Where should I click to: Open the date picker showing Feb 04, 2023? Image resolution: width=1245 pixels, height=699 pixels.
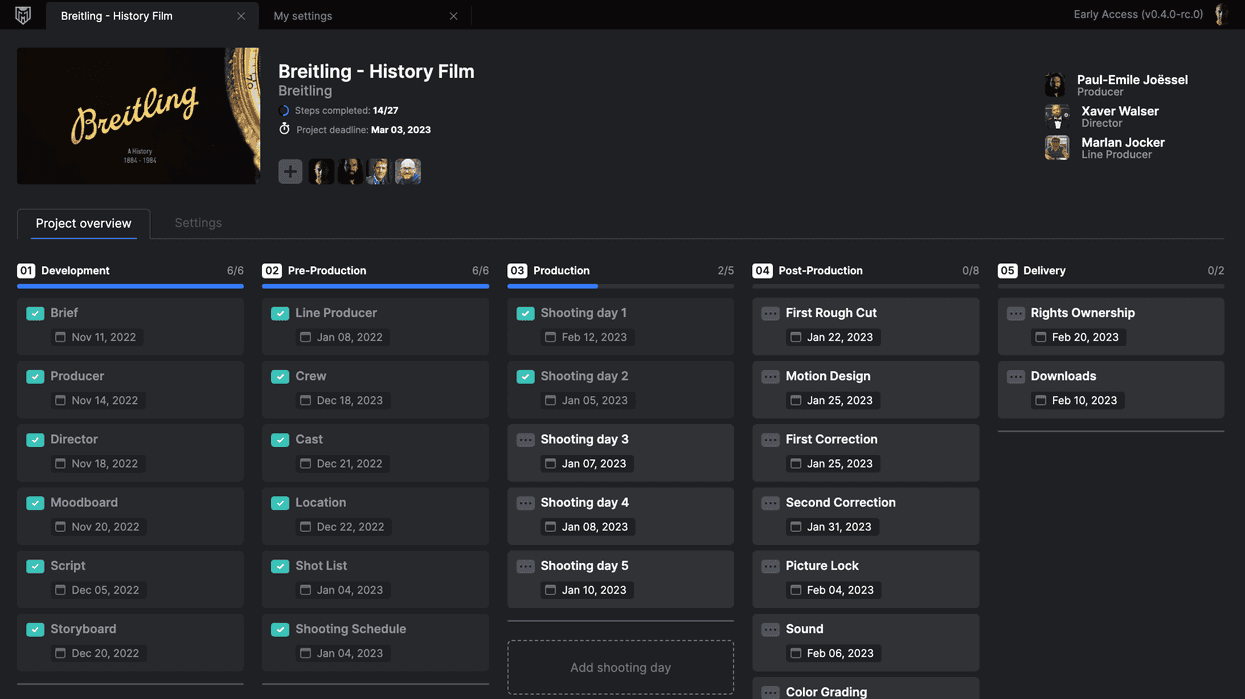(832, 590)
